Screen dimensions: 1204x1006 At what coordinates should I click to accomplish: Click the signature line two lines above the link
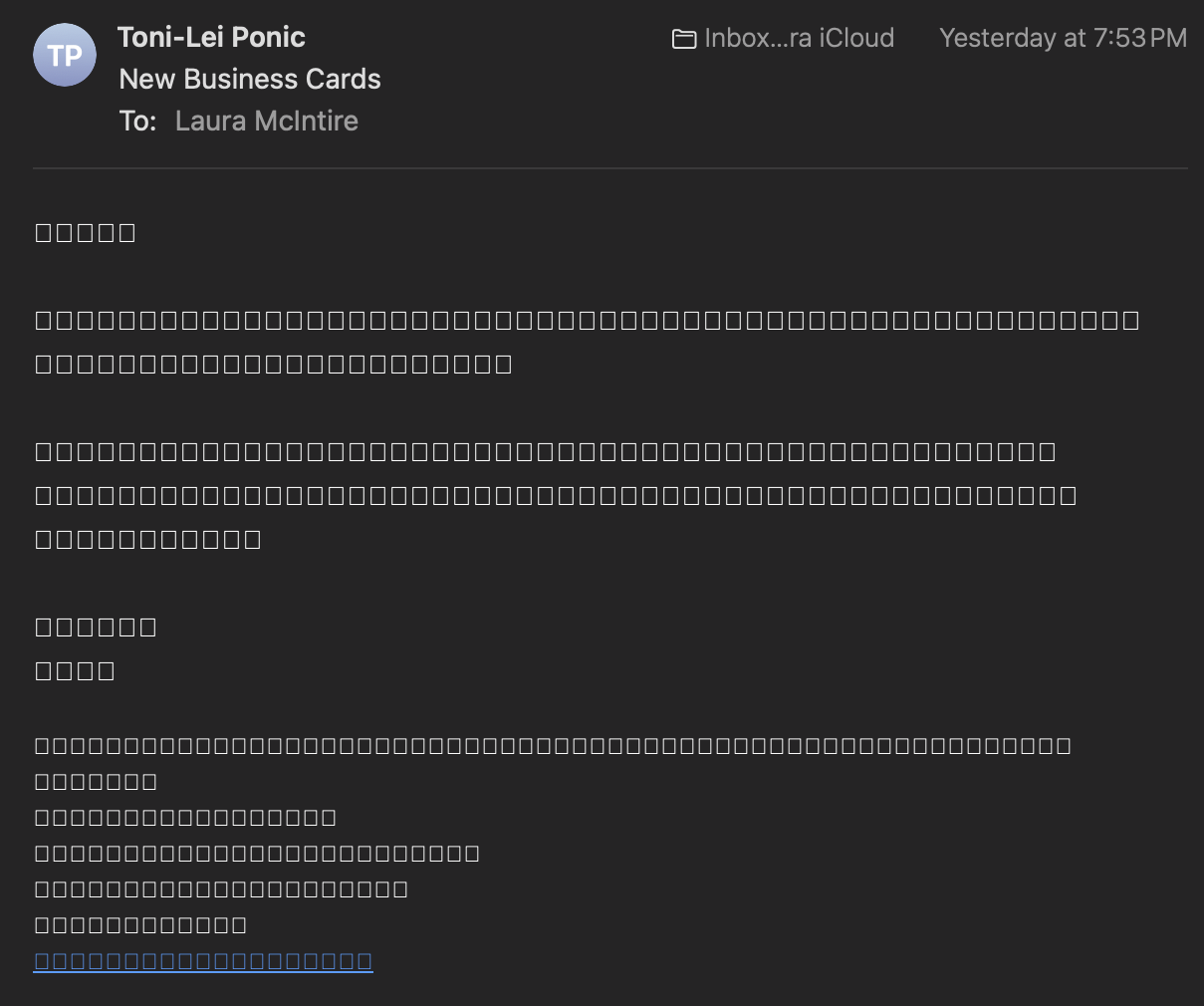click(x=221, y=888)
